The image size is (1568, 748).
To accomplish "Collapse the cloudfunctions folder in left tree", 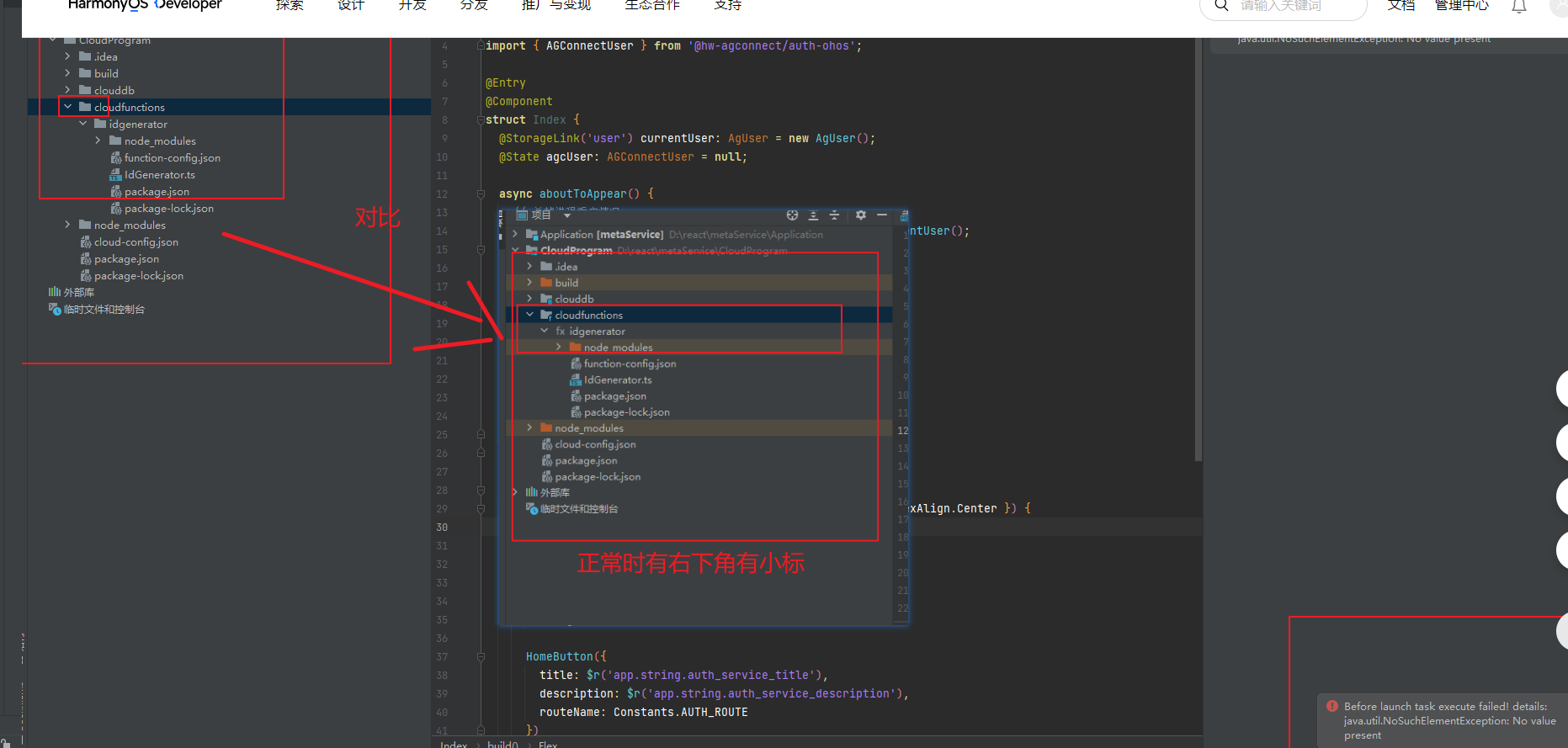I will (x=67, y=108).
